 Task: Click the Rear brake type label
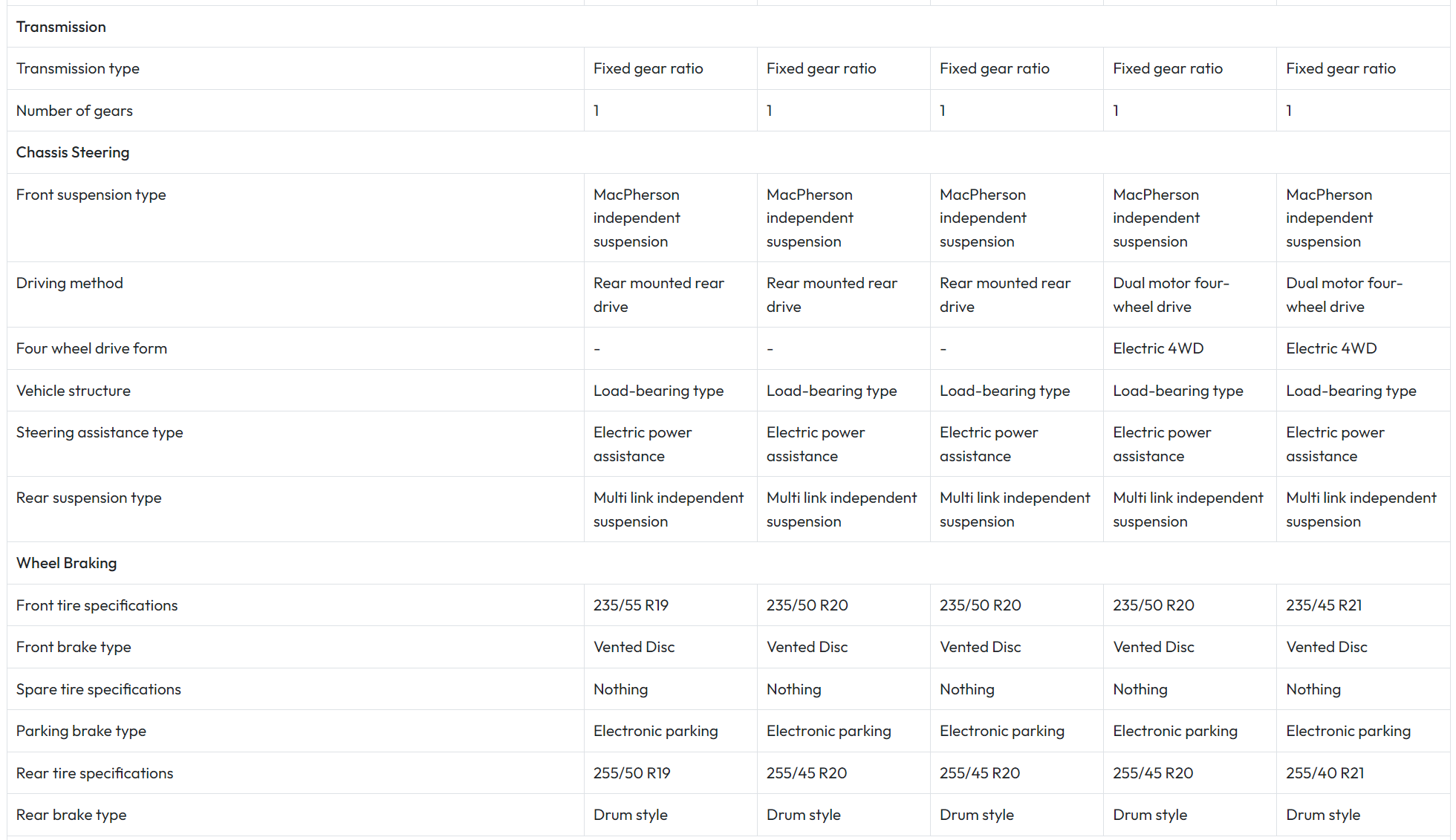(x=71, y=815)
